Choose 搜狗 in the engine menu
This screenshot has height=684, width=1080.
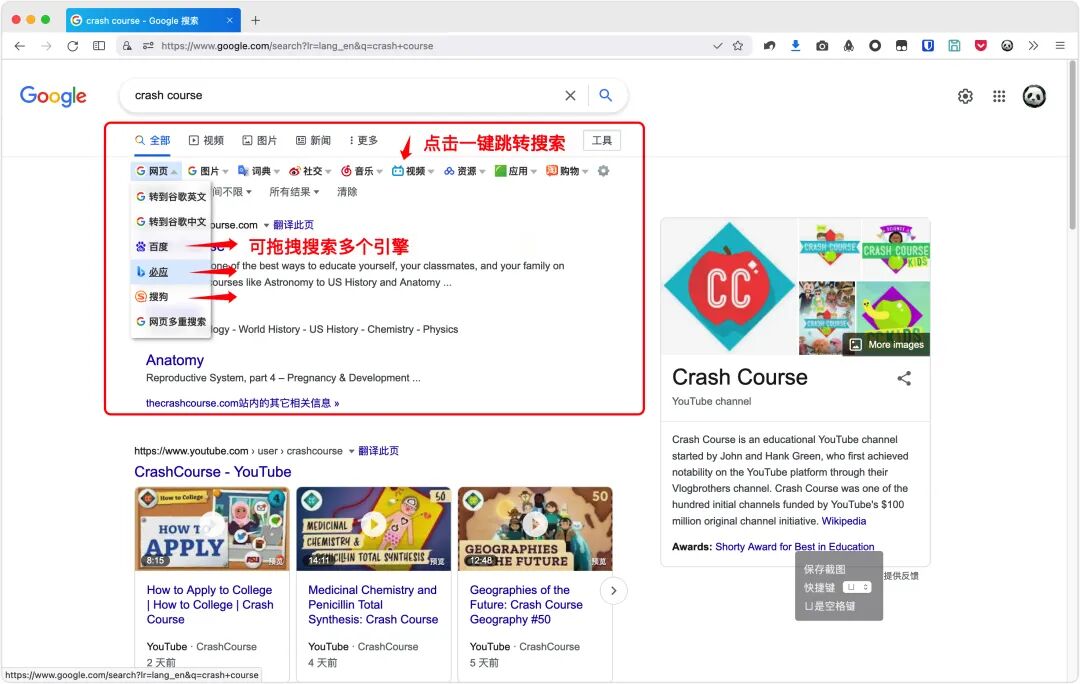click(171, 297)
